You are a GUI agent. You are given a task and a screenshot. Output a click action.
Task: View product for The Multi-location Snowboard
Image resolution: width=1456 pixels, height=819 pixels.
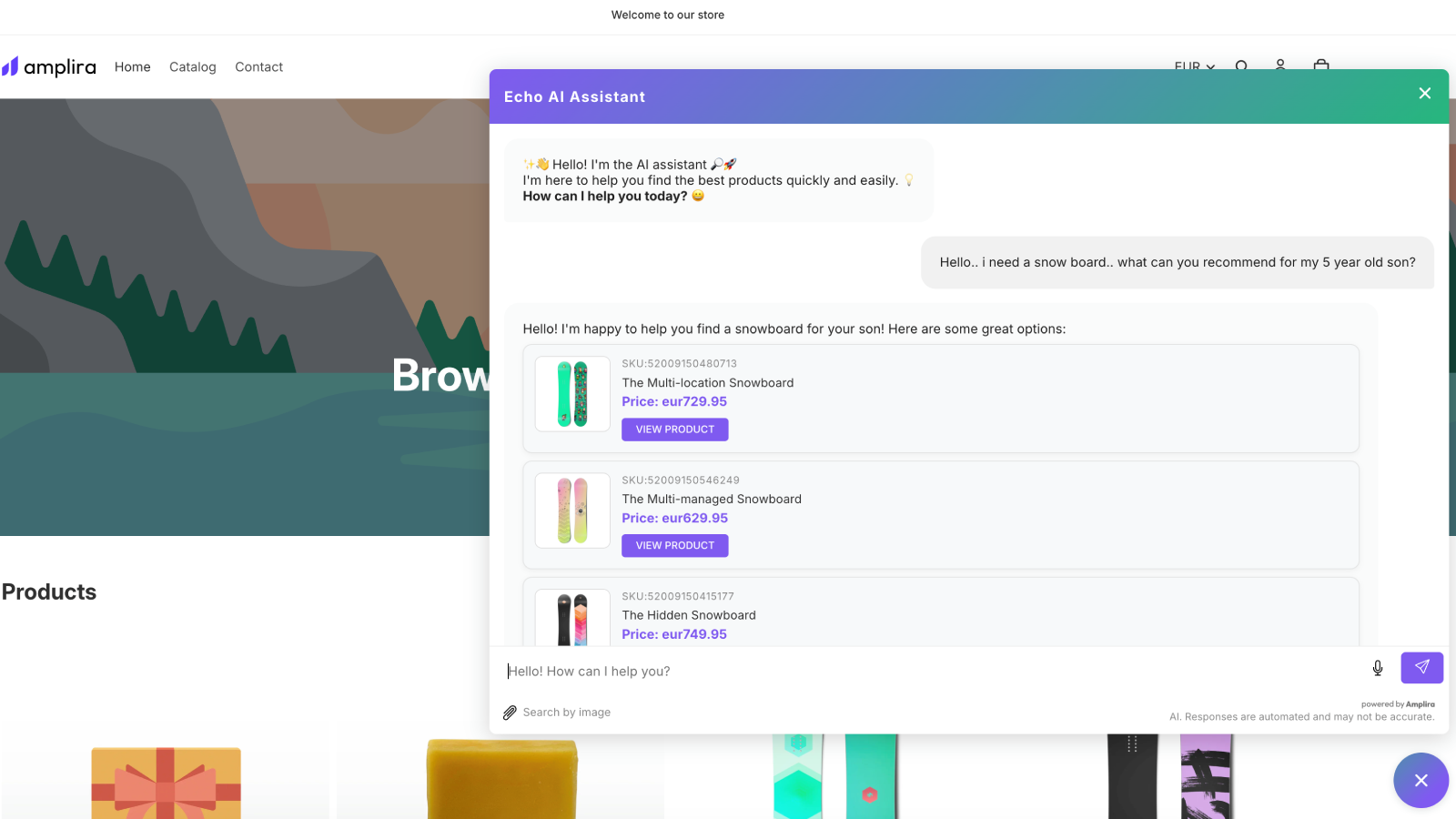pyautogui.click(x=675, y=430)
